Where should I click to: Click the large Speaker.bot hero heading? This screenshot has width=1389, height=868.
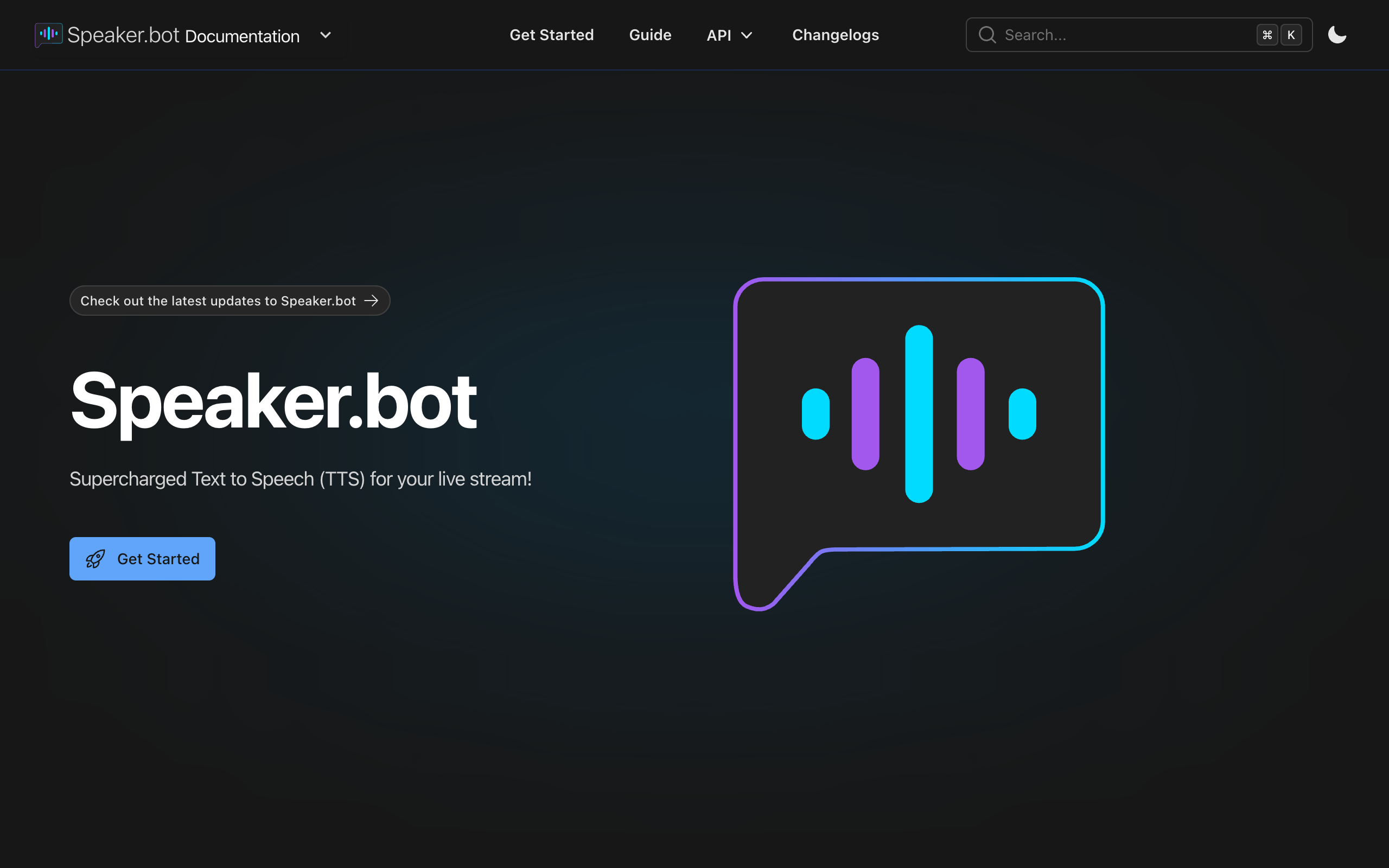pos(273,401)
